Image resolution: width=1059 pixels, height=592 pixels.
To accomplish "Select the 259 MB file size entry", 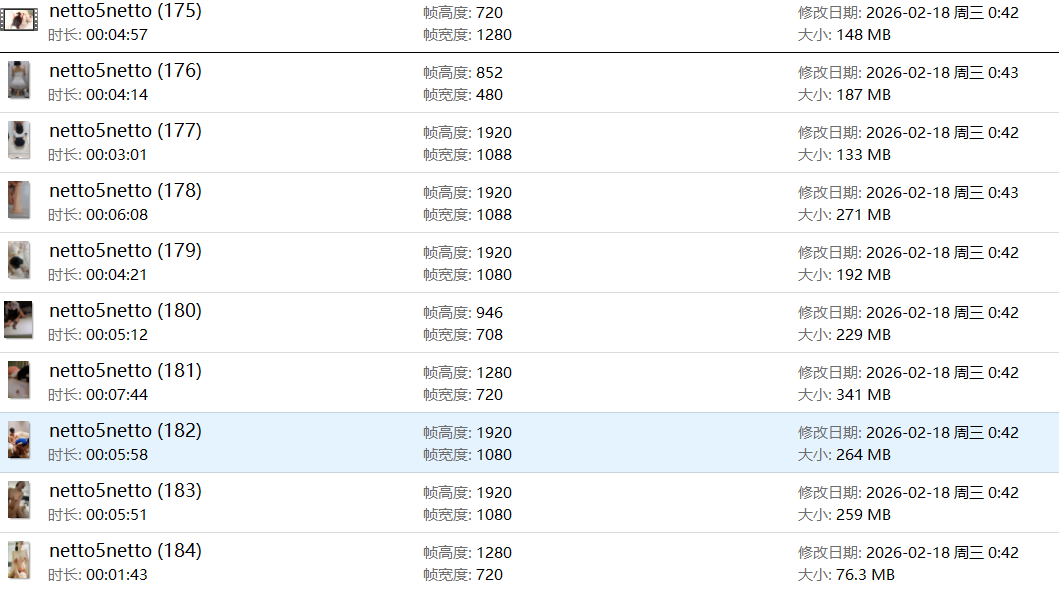I will click(x=862, y=515).
